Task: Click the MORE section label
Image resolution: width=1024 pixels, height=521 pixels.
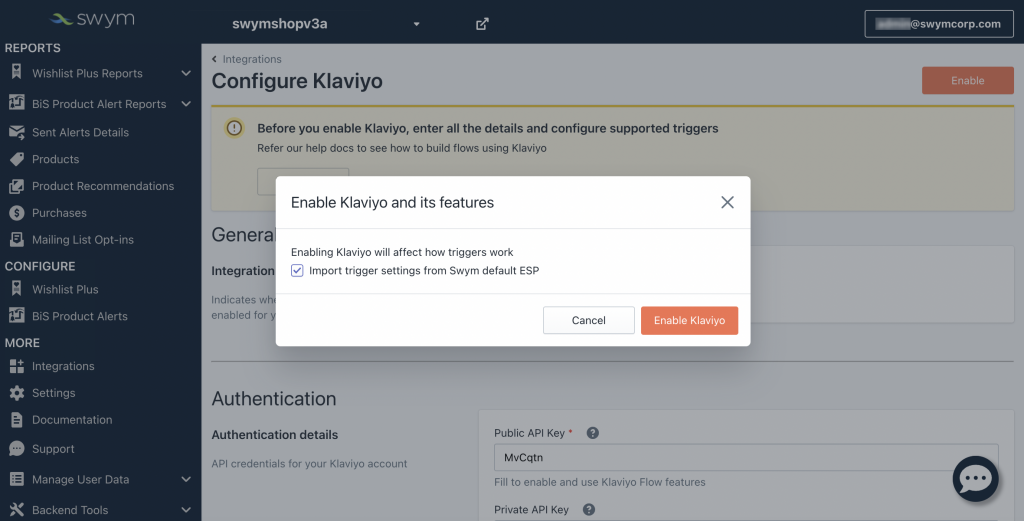Action: [22, 343]
